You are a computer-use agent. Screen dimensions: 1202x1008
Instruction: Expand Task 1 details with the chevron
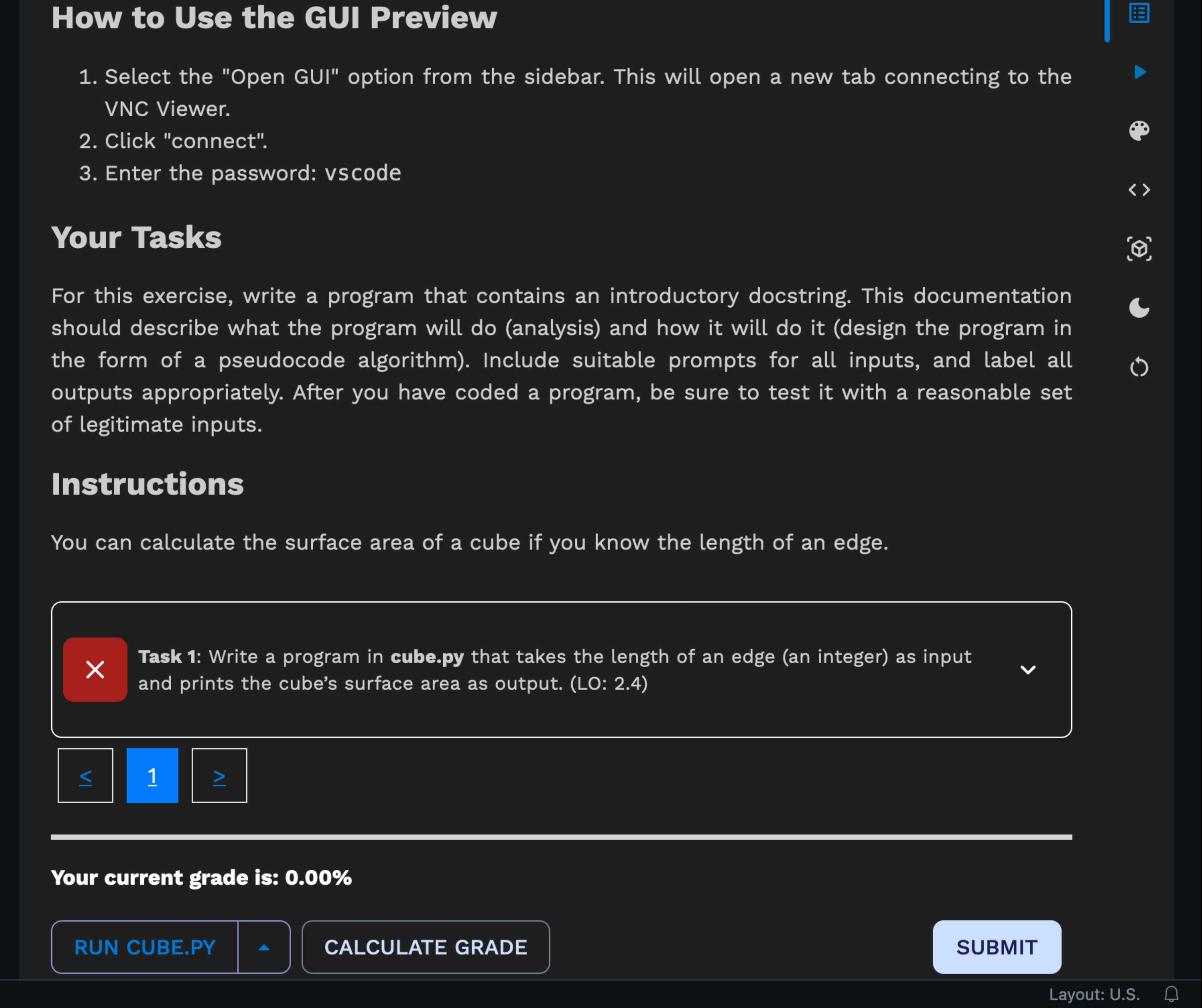coord(1028,670)
